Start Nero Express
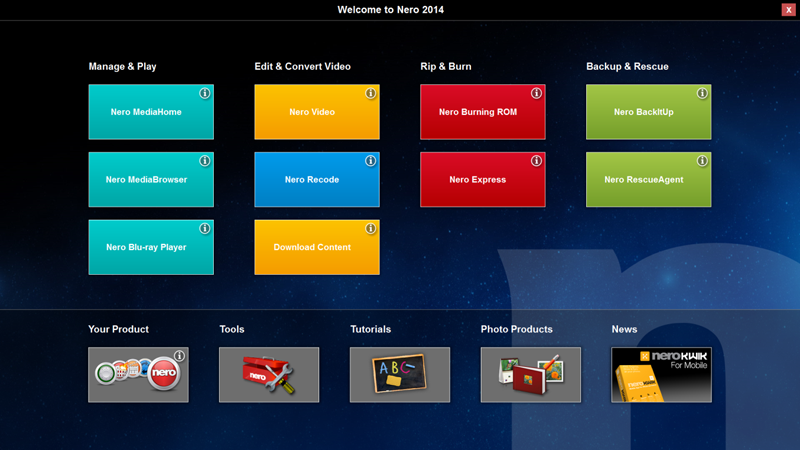 (x=483, y=180)
